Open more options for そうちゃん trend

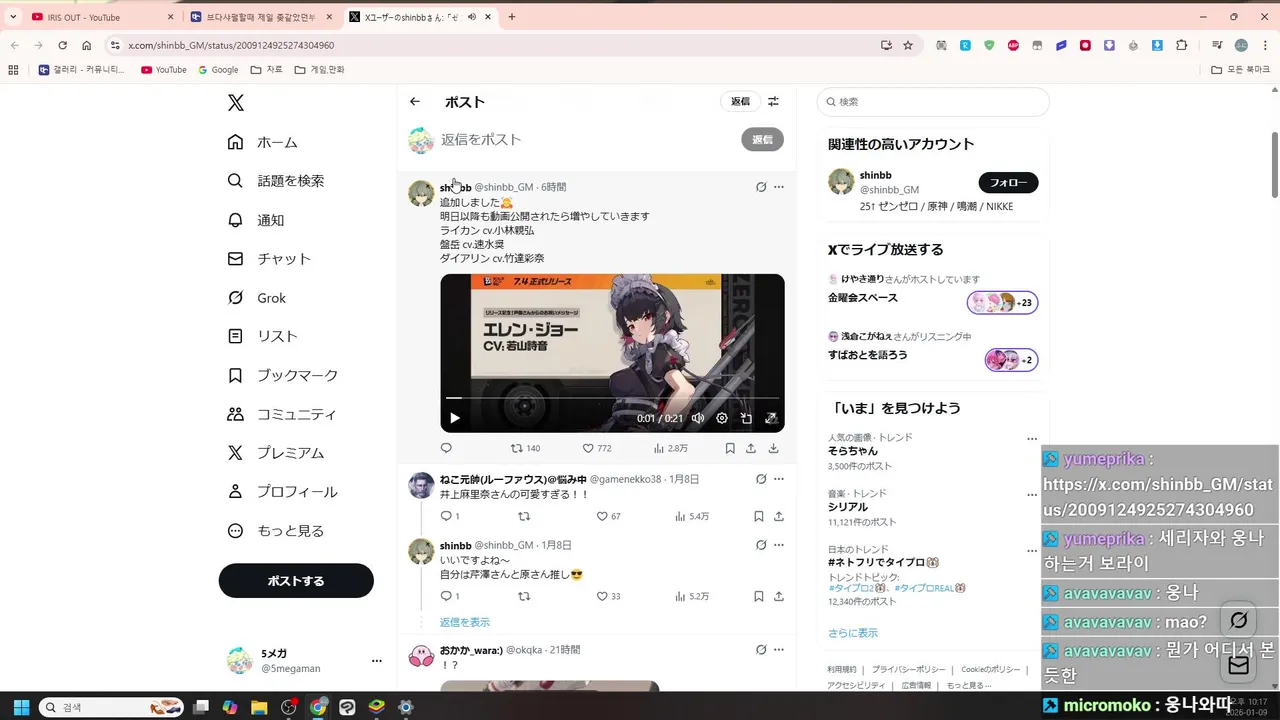click(1032, 439)
